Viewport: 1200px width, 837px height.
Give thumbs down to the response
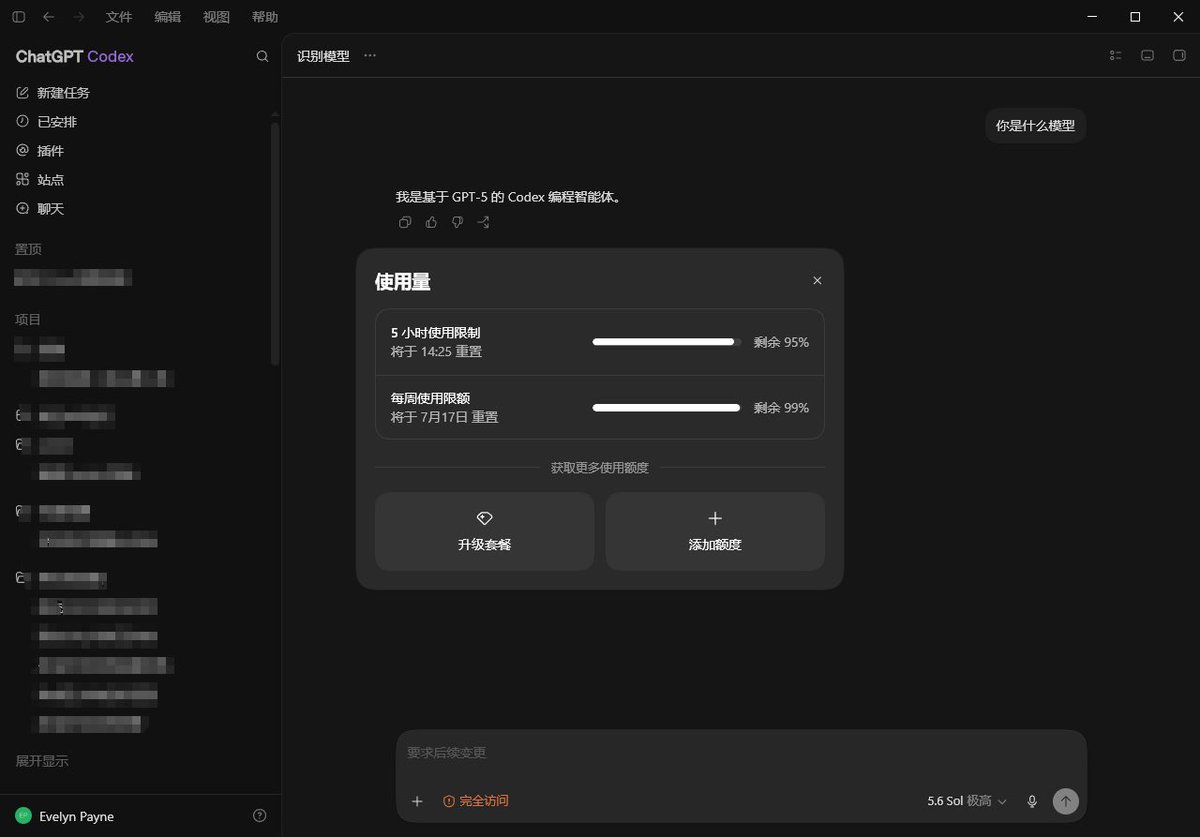tap(457, 222)
